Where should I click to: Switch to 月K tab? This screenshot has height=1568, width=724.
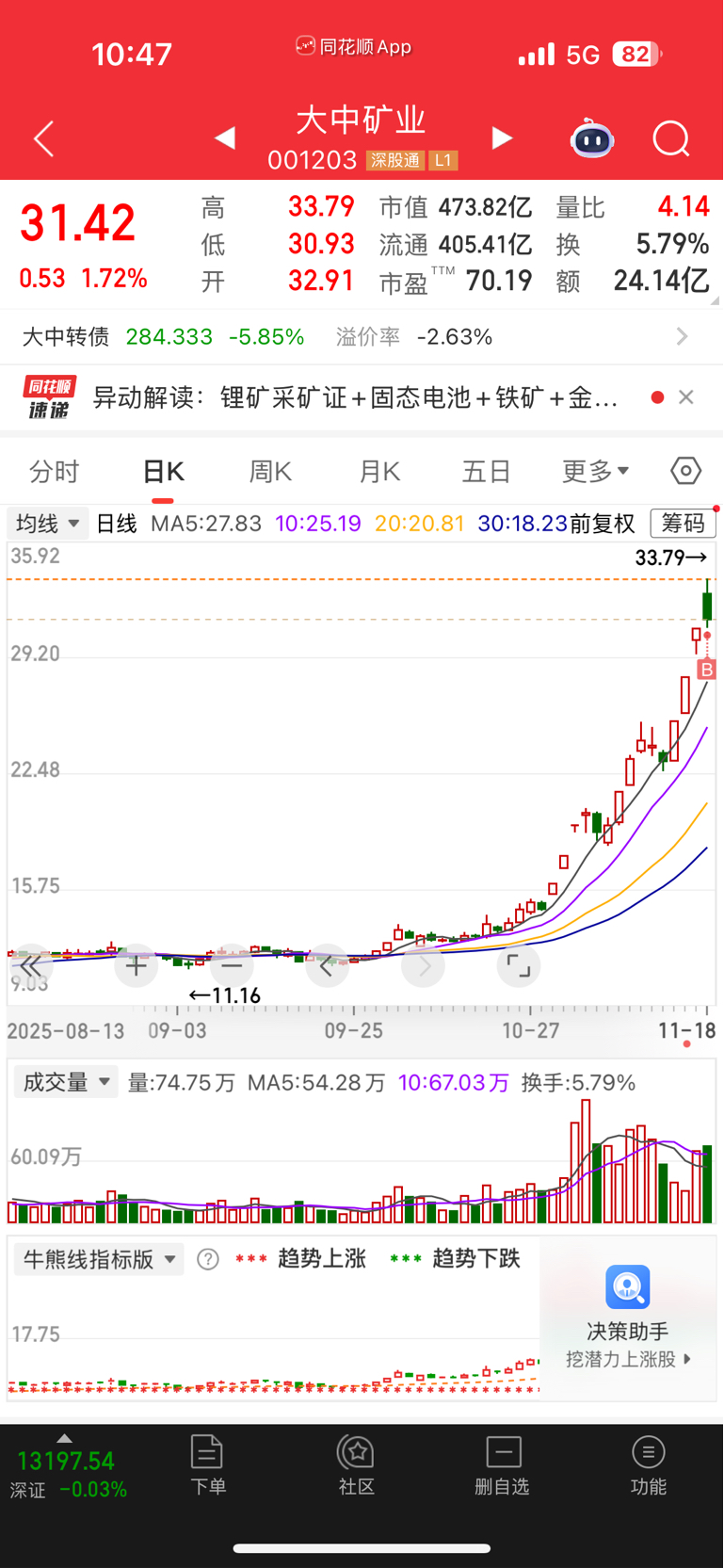[x=380, y=471]
